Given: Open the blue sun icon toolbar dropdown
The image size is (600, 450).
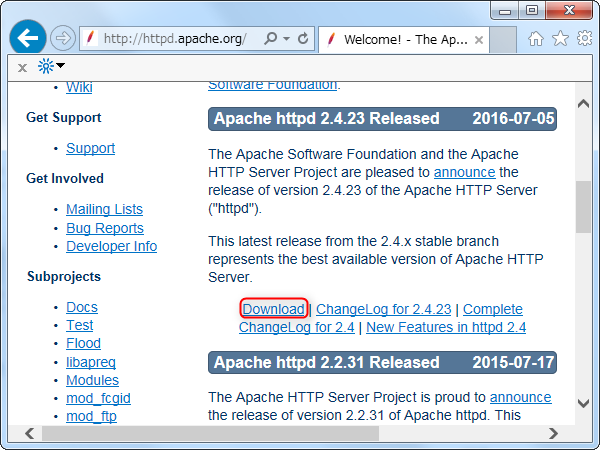Looking at the screenshot, I should 51,67.
